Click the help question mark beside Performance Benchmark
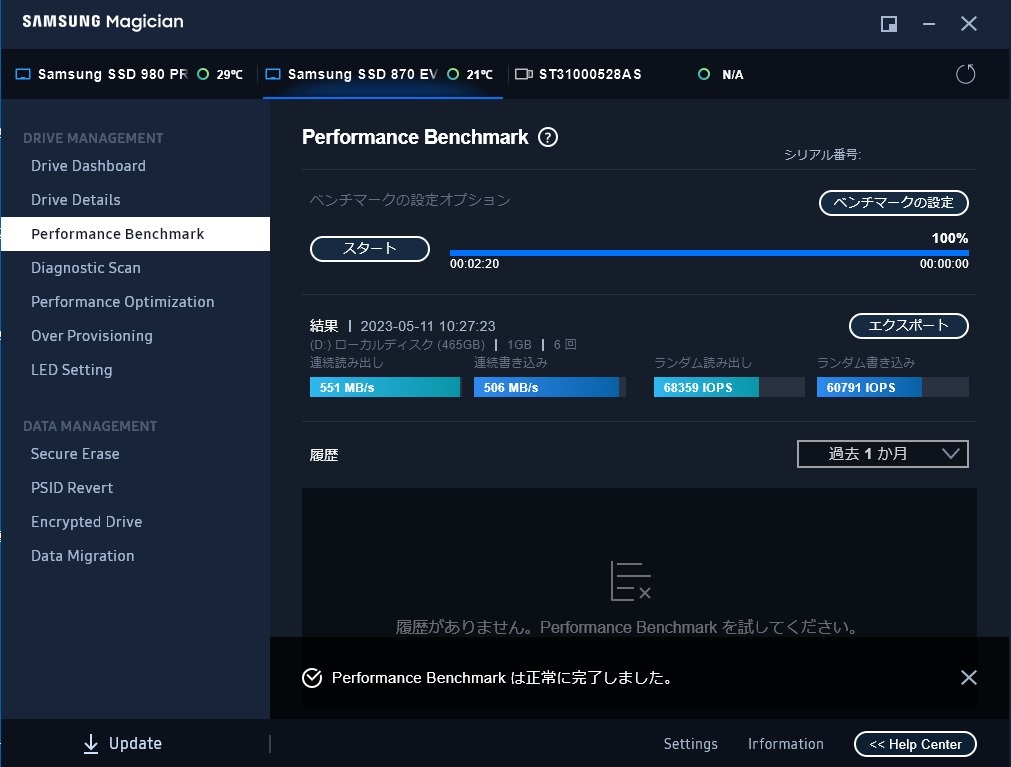This screenshot has width=1011, height=767. coord(548,138)
